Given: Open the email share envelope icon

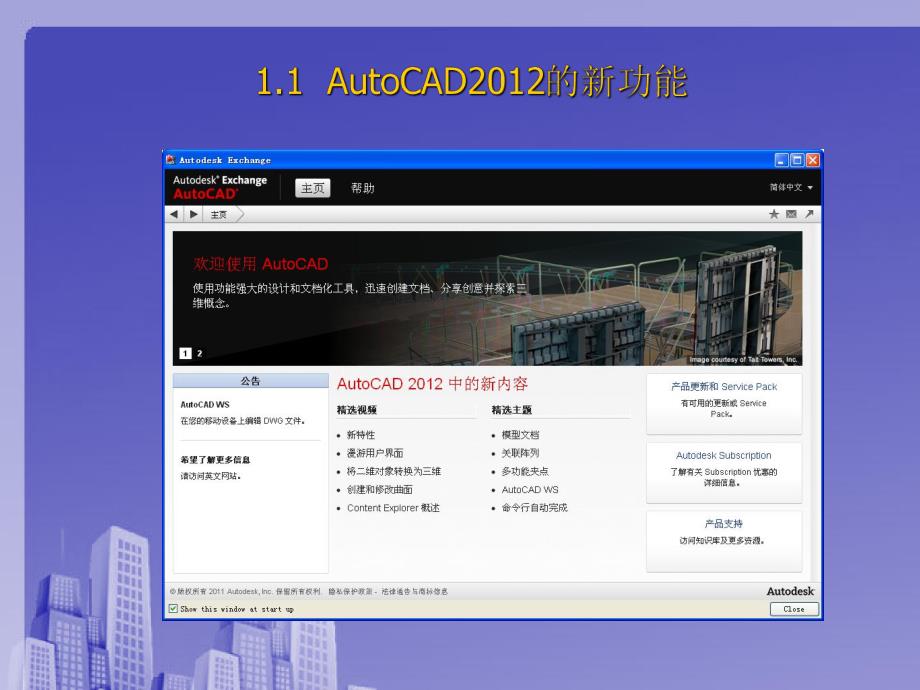Looking at the screenshot, I should tap(792, 213).
